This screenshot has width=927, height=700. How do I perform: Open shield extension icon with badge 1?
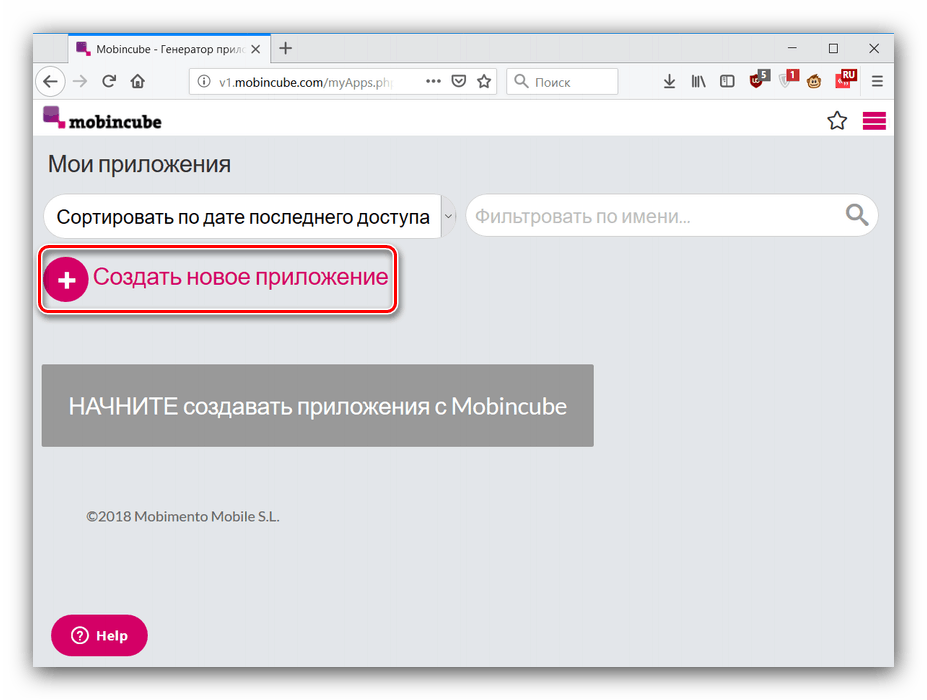[788, 79]
